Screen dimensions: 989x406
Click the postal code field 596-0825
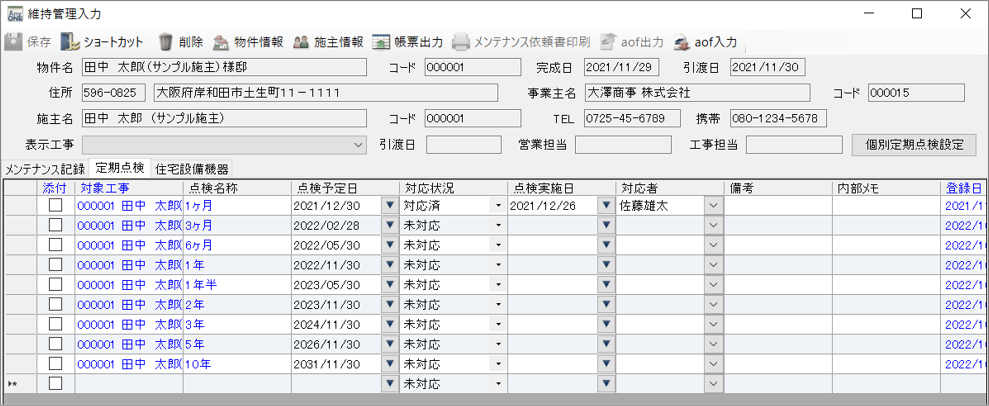tap(114, 93)
